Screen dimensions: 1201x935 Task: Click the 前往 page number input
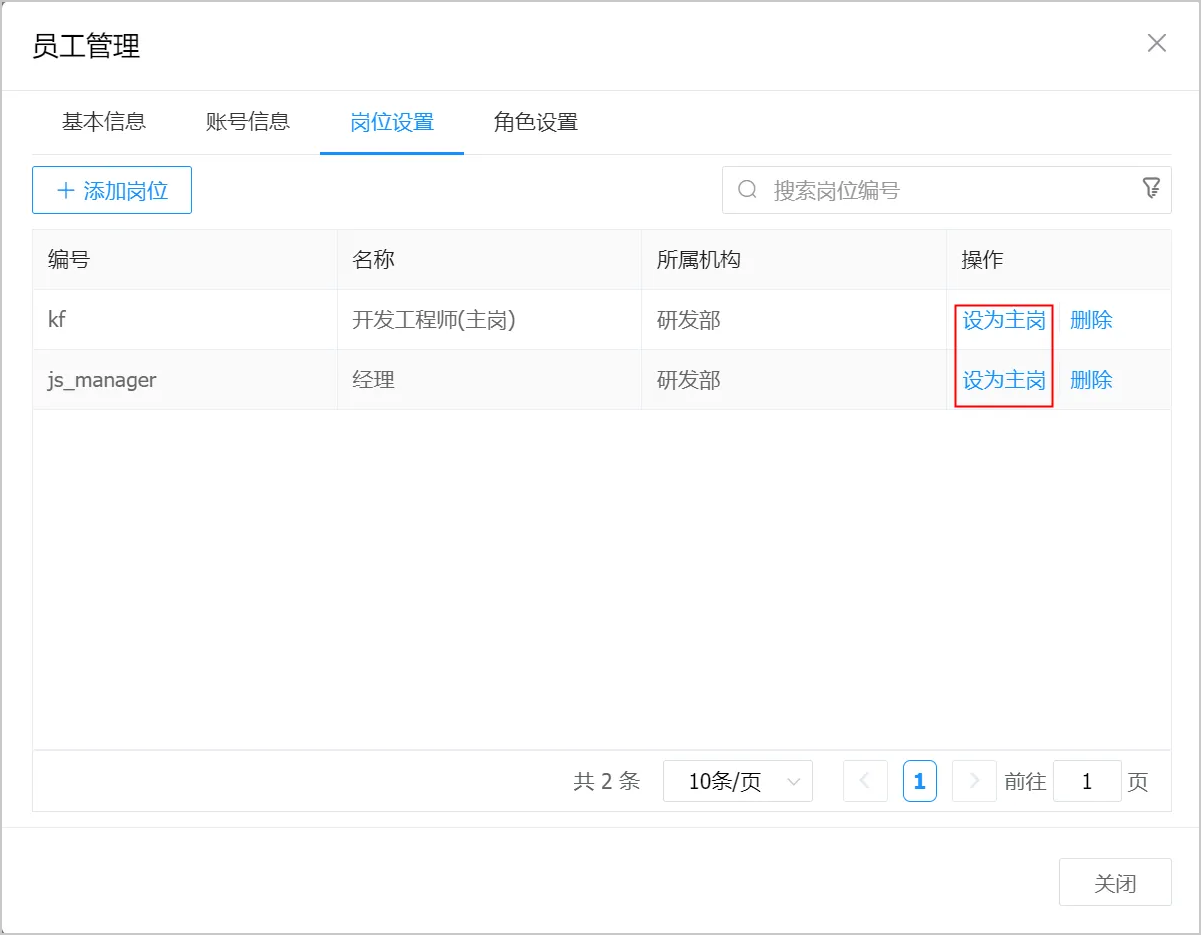[x=1087, y=782]
